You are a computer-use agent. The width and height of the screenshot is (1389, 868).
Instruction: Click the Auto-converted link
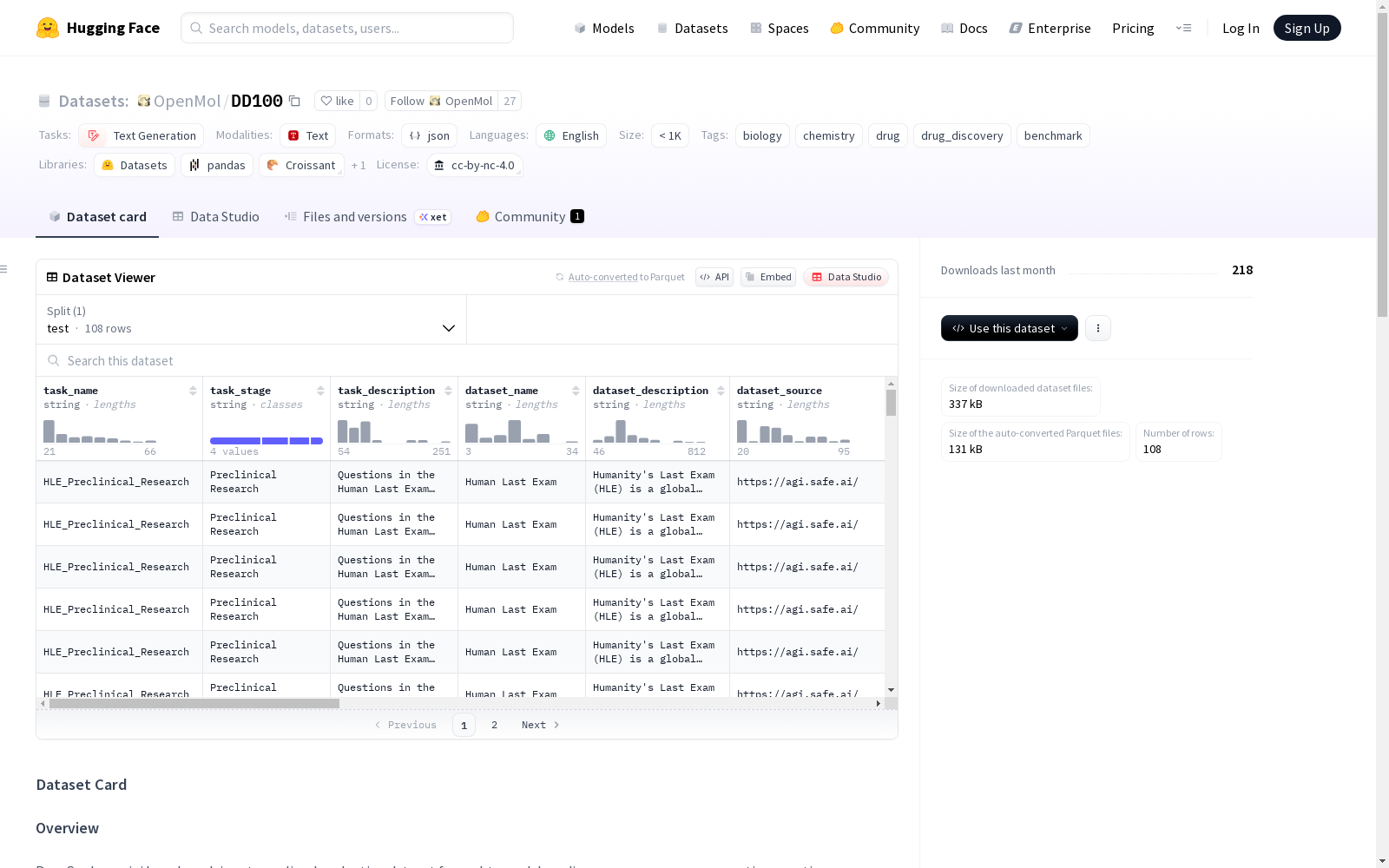(x=603, y=277)
